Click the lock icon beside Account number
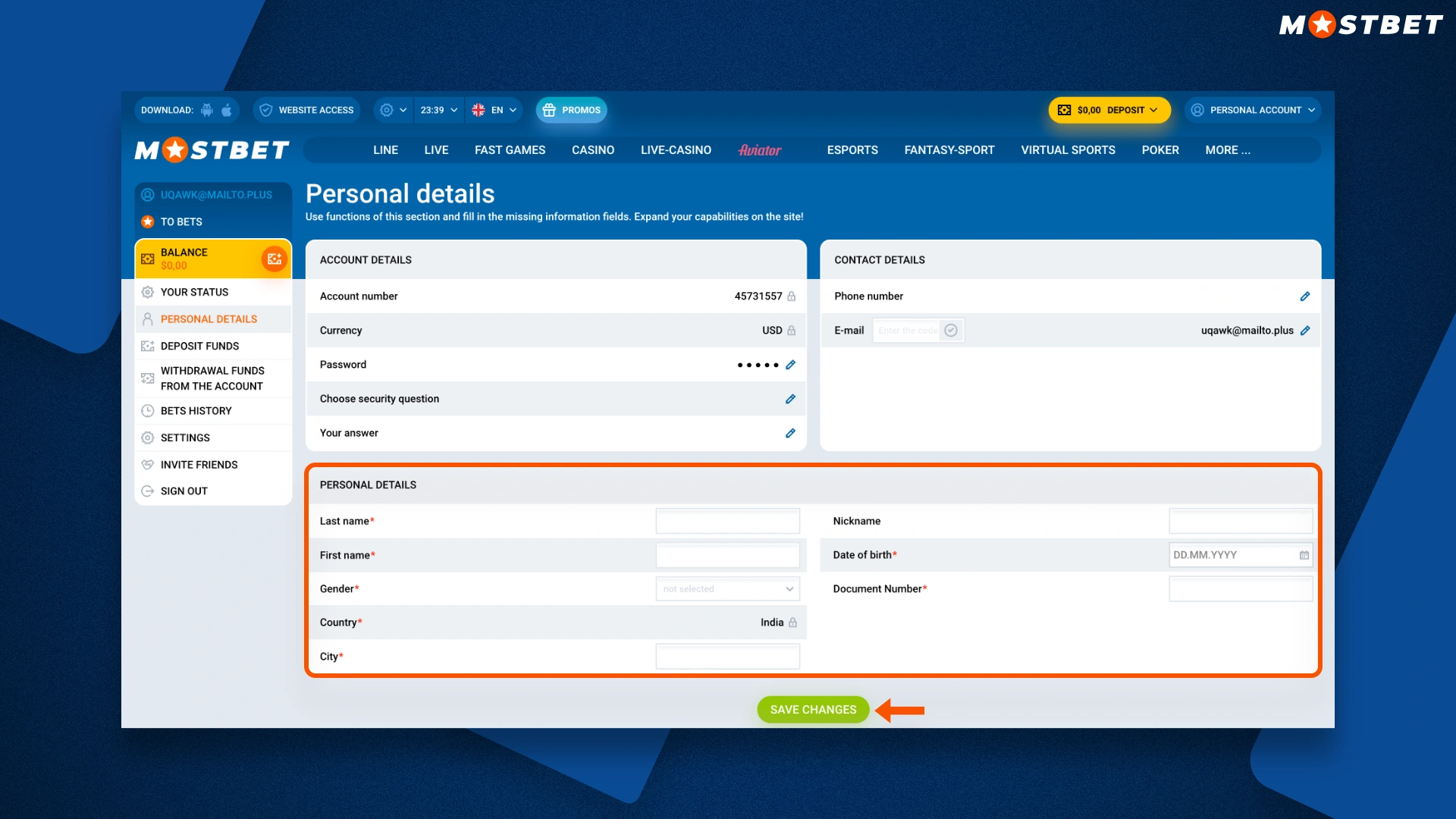1456x819 pixels. click(x=791, y=297)
